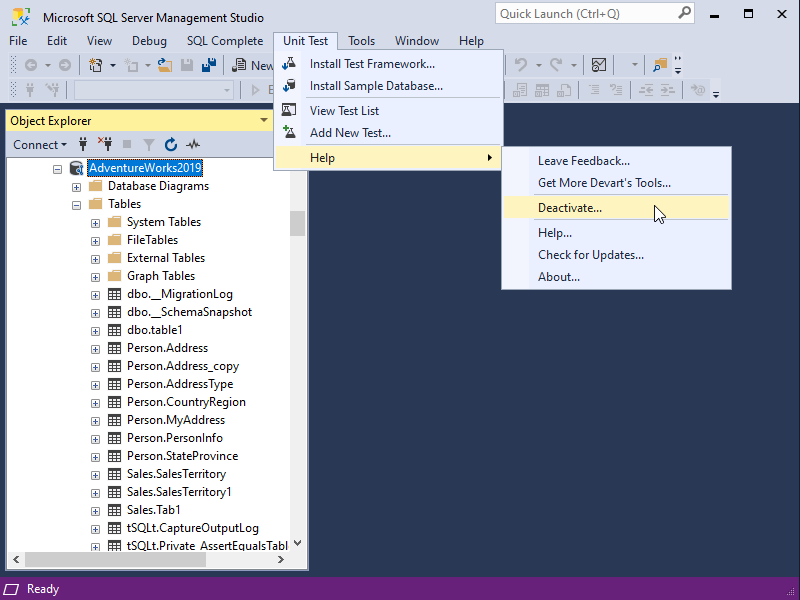The height and width of the screenshot is (600, 800).
Task: Open the New Project dropdown arrow
Action: tap(113, 65)
